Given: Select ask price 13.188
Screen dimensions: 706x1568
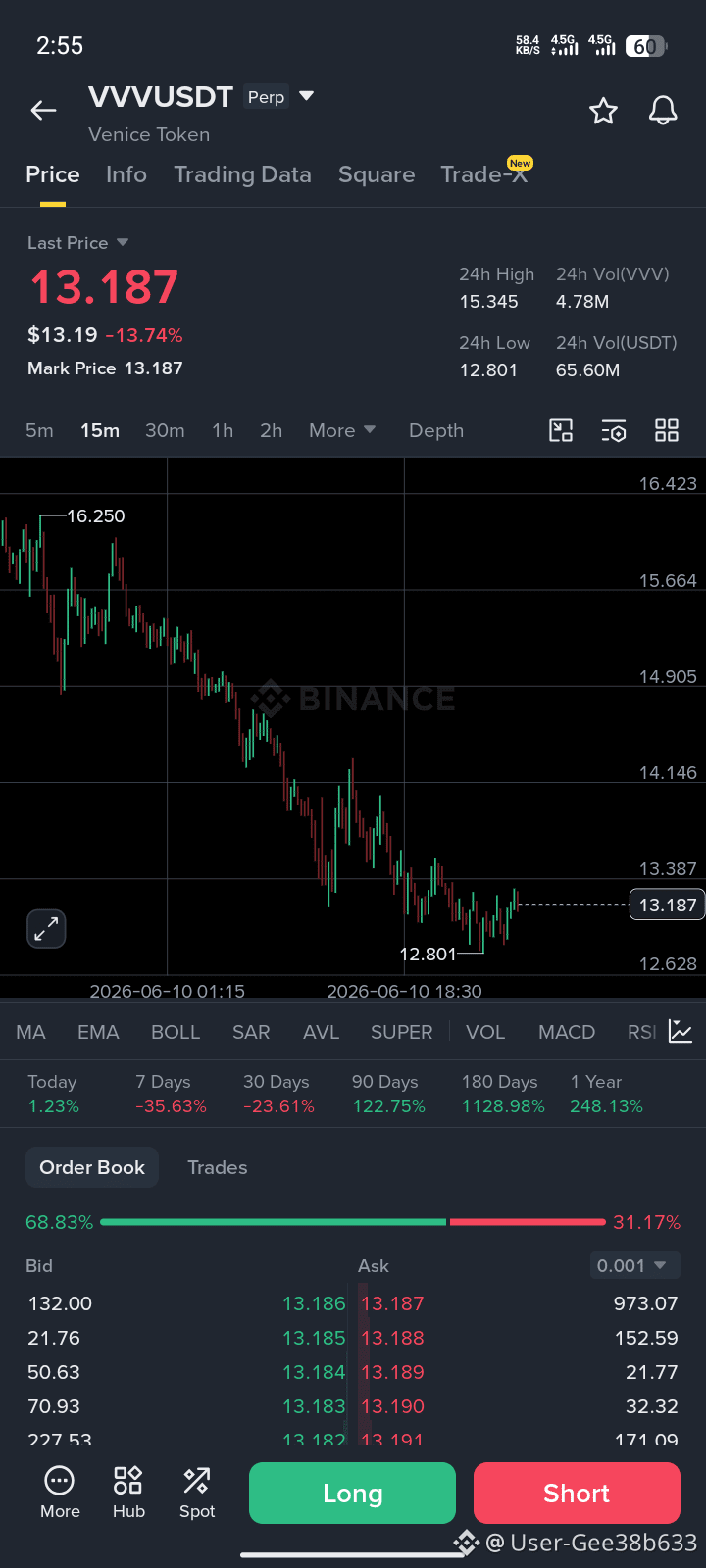Looking at the screenshot, I should (x=392, y=1338).
